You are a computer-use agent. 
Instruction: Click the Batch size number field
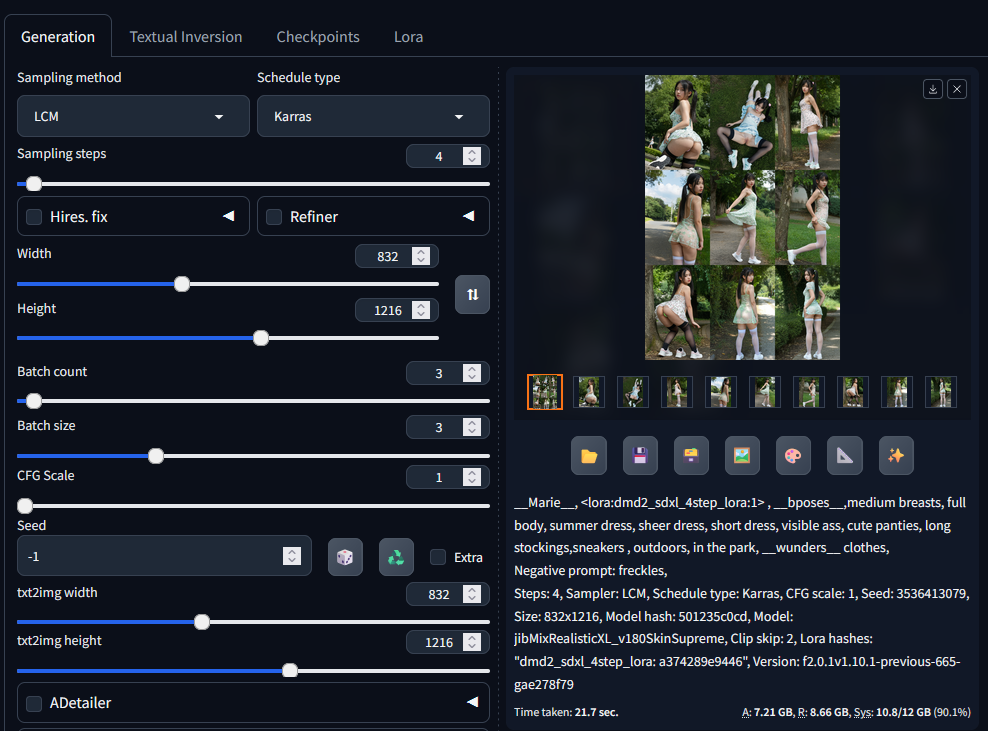coord(447,427)
